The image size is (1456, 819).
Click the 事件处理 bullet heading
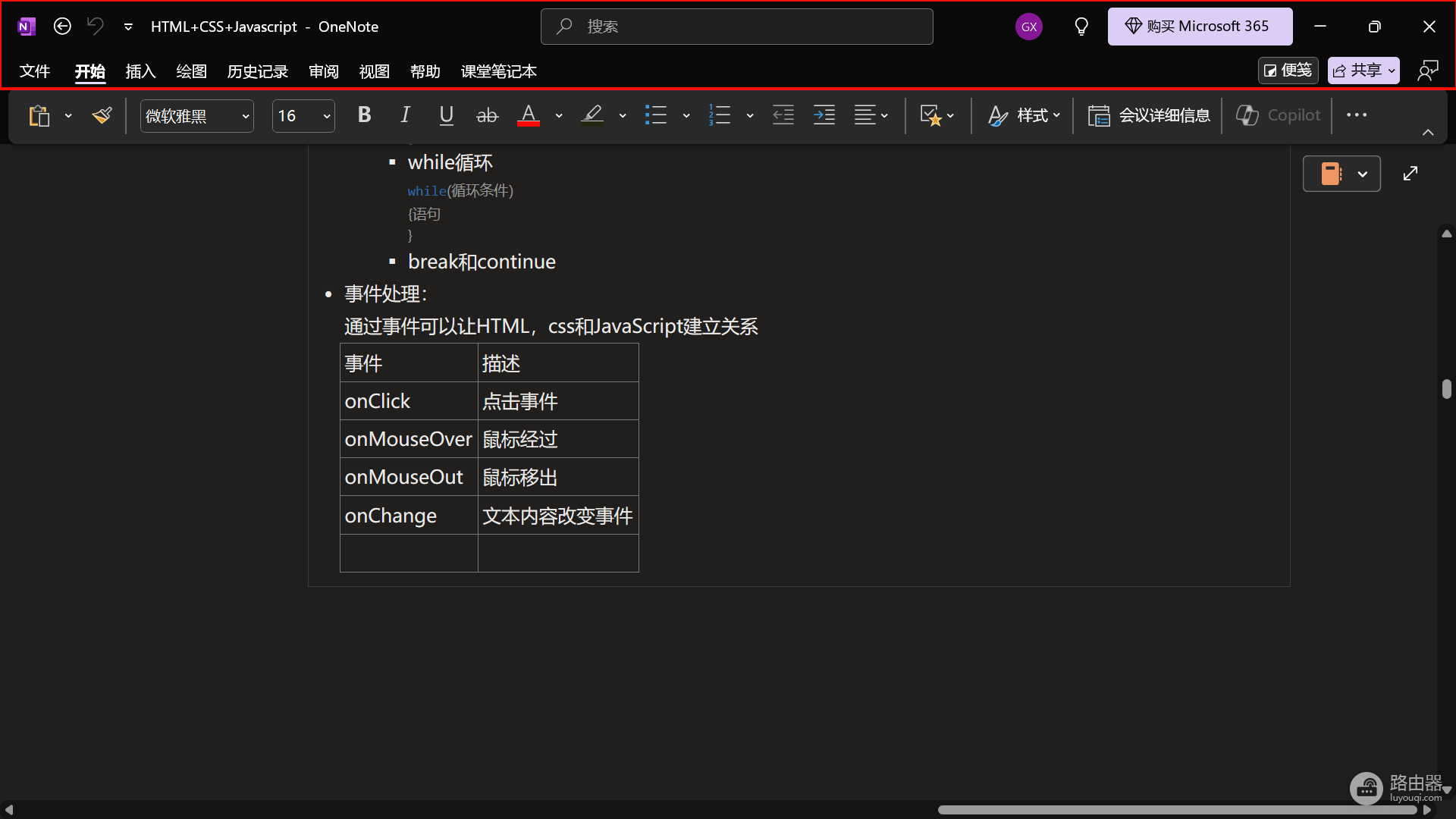[386, 294]
